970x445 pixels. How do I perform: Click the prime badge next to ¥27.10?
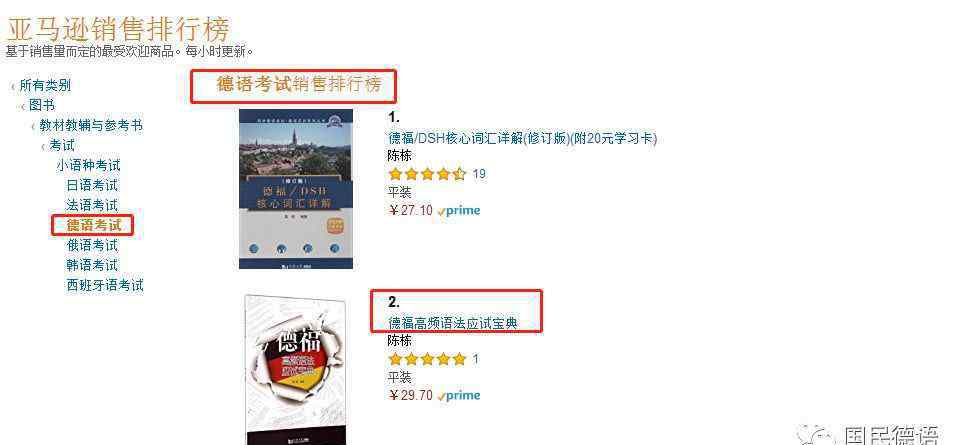[x=459, y=210]
